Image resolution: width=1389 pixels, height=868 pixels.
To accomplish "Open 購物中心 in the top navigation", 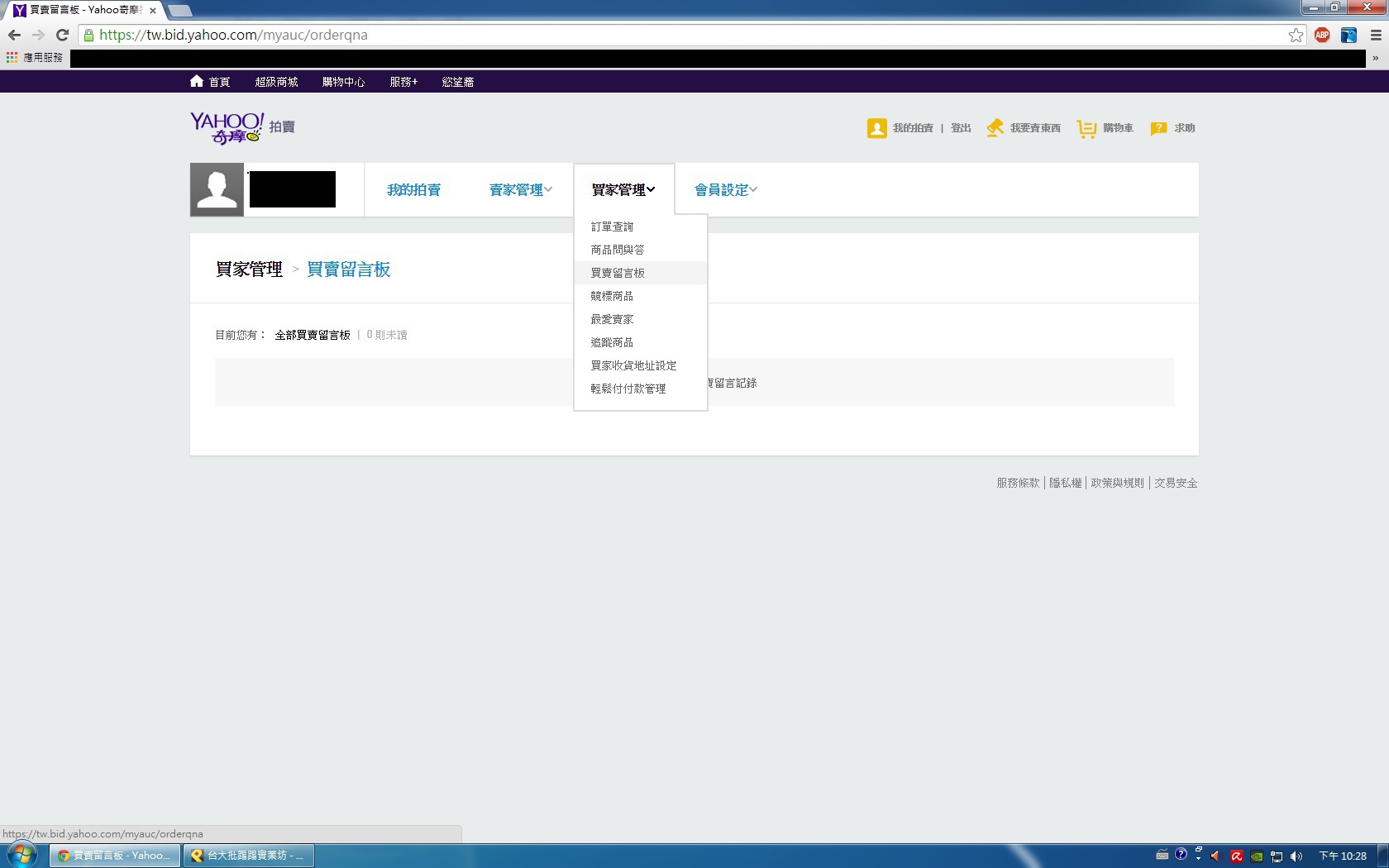I will (x=343, y=82).
